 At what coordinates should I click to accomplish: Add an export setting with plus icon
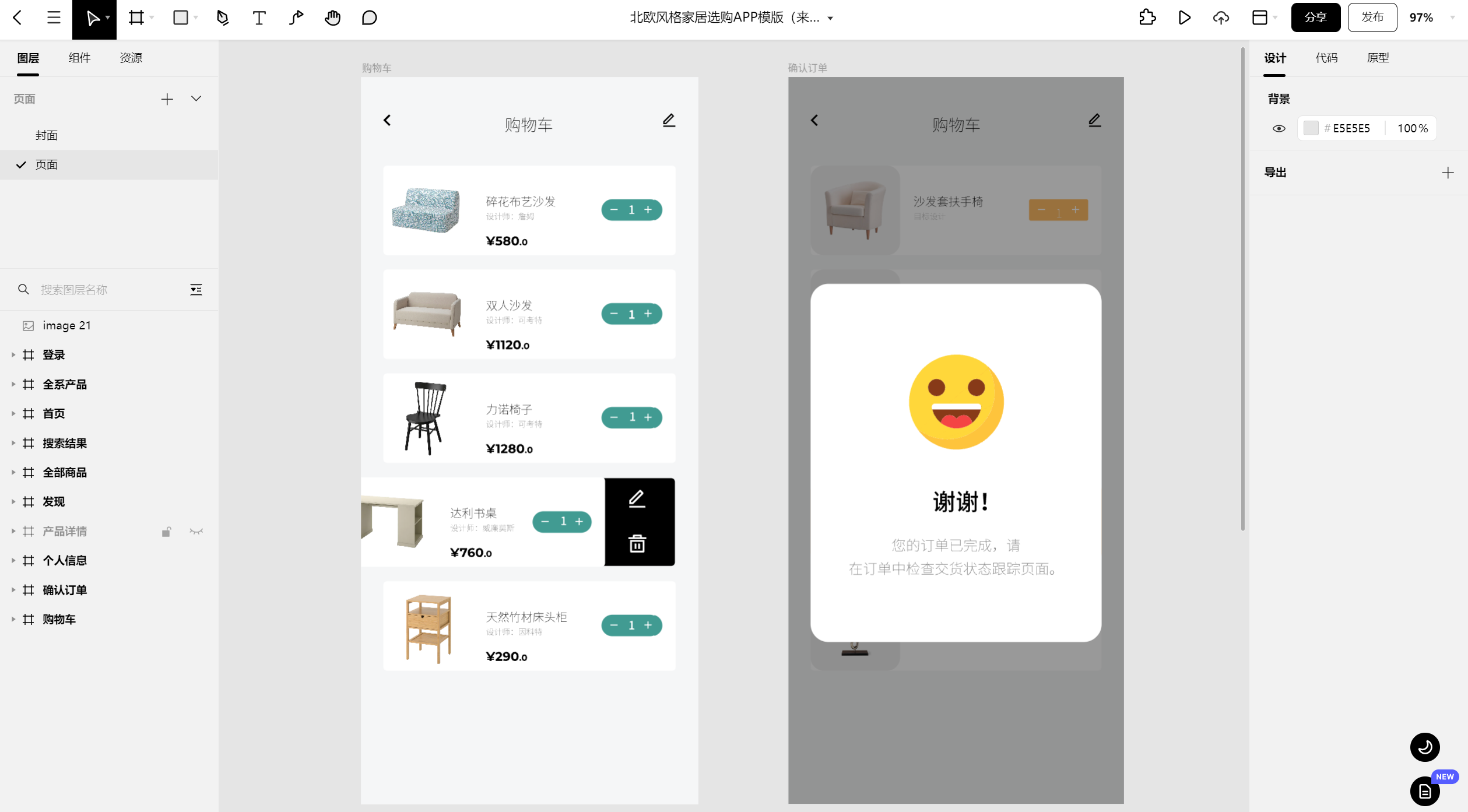click(1448, 173)
